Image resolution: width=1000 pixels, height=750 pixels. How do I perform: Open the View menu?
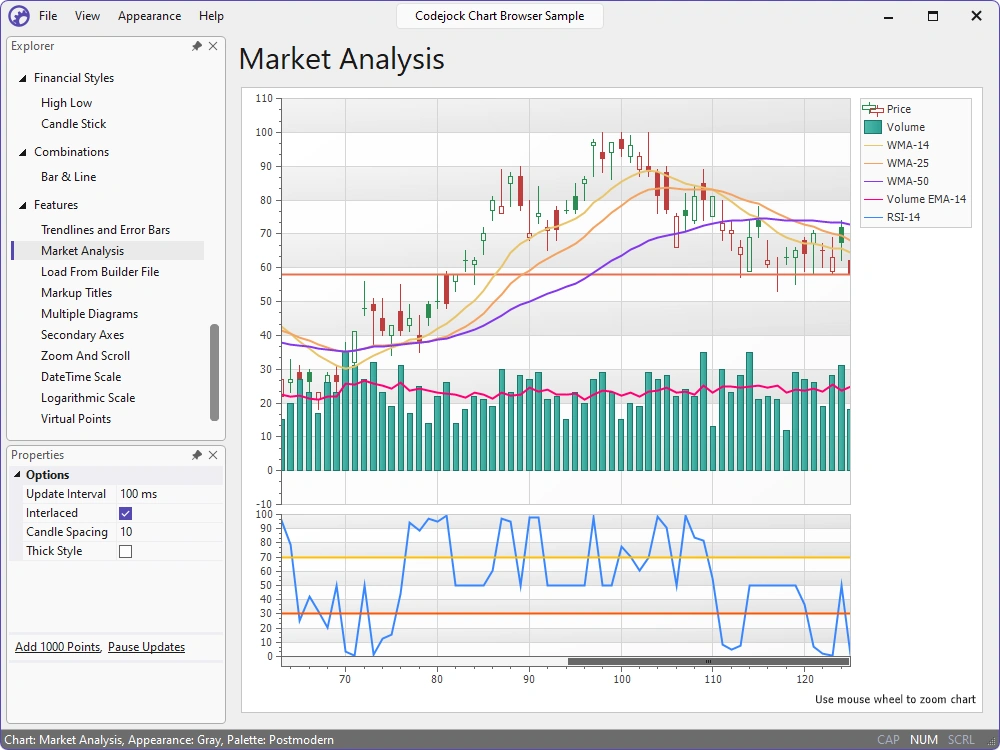(87, 16)
